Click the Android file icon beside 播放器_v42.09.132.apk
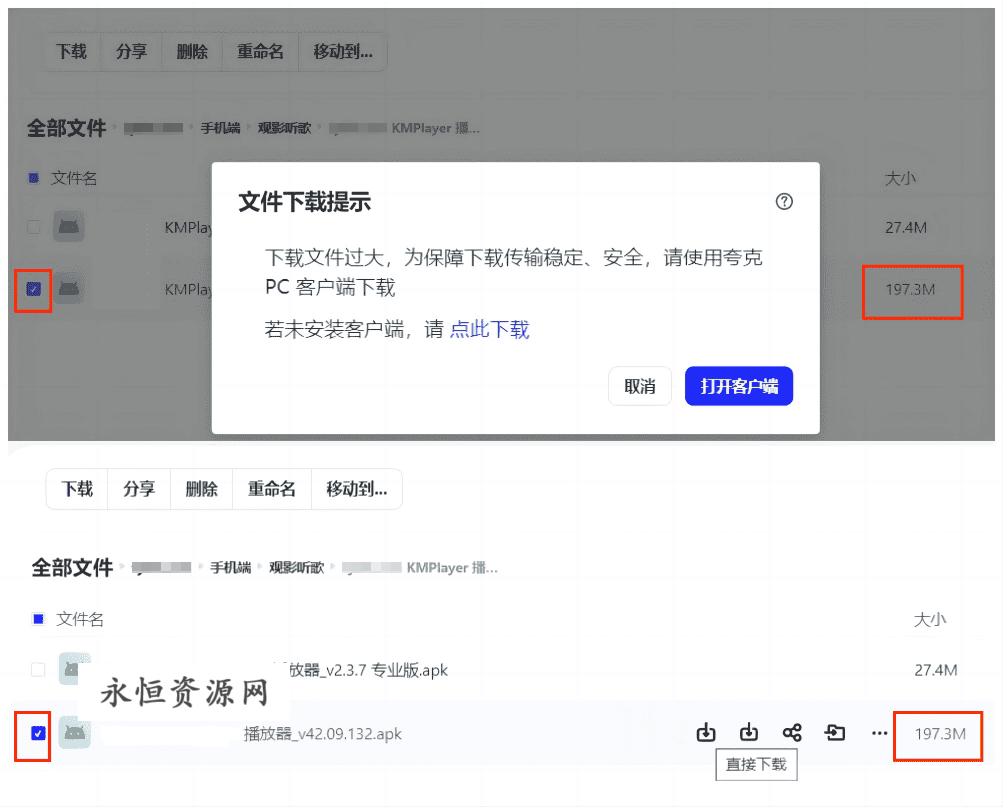The height and width of the screenshot is (807, 1003). pos(74,732)
